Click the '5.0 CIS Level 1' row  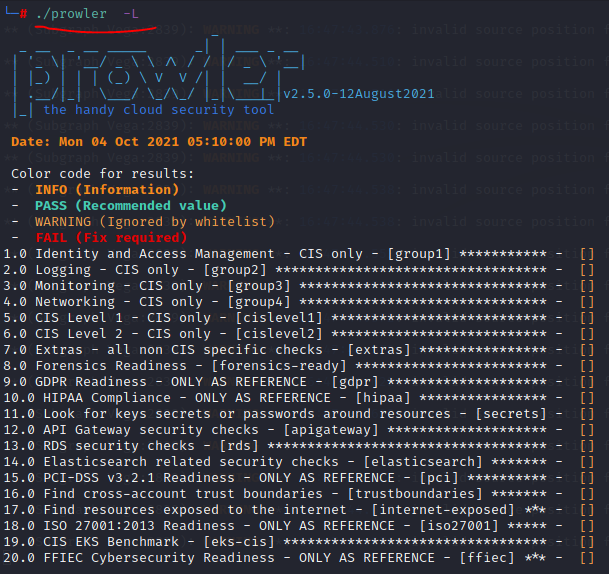(299, 317)
